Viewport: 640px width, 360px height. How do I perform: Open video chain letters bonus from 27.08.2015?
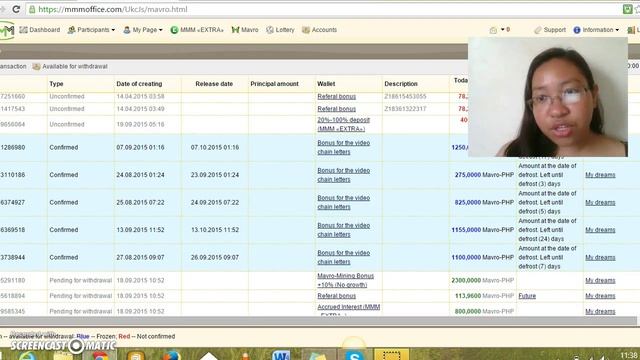point(343,257)
